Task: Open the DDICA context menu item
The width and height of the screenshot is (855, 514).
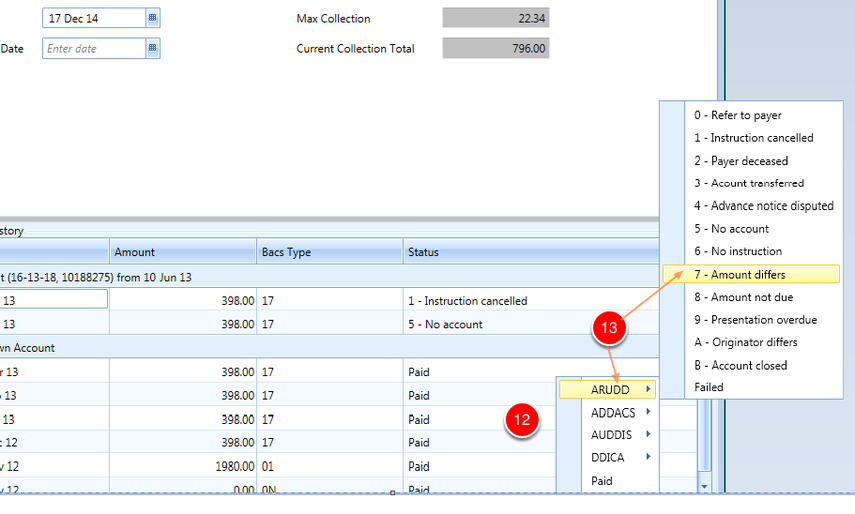Action: click(x=607, y=457)
